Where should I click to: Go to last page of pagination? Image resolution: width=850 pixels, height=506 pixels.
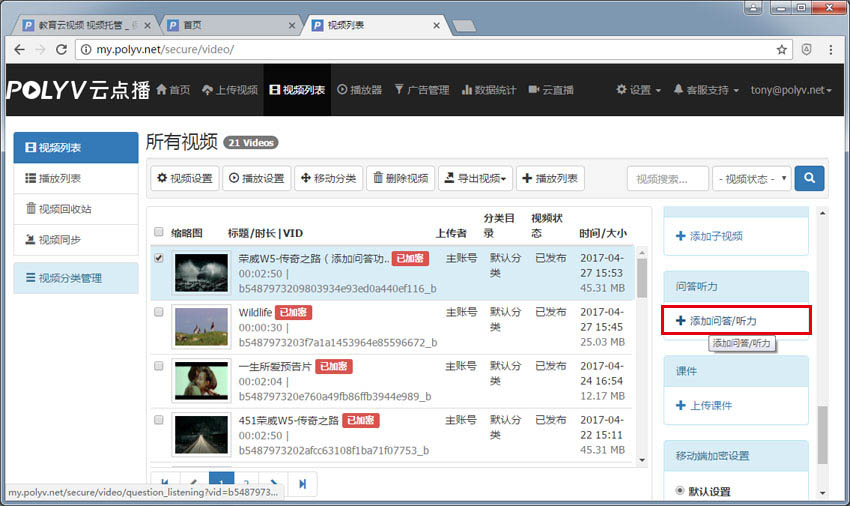pos(302,484)
